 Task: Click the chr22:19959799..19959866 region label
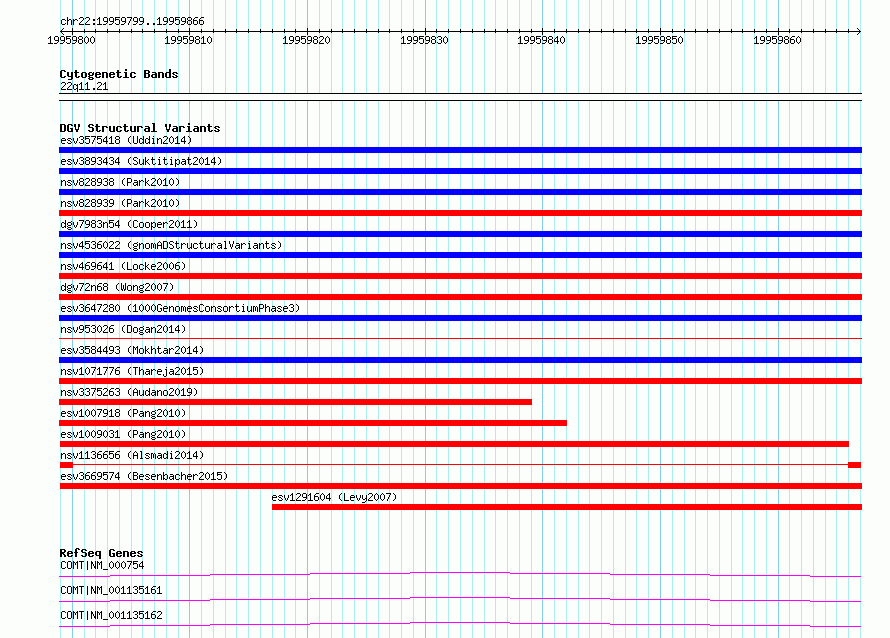click(x=132, y=21)
